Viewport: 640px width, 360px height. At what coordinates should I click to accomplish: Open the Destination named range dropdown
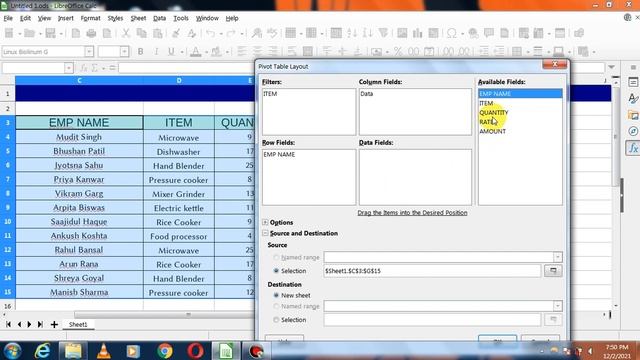click(558, 306)
